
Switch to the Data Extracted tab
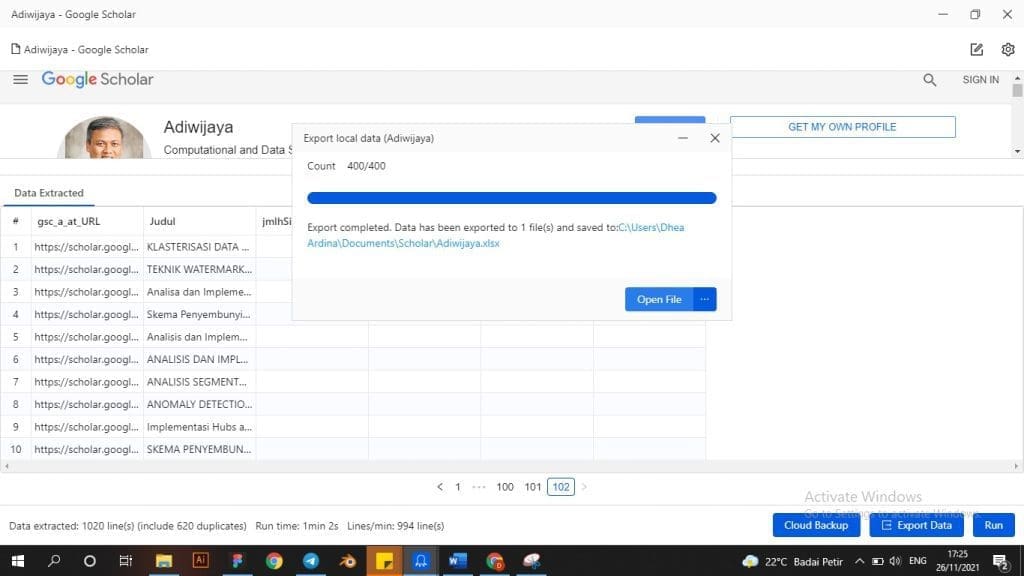49,193
